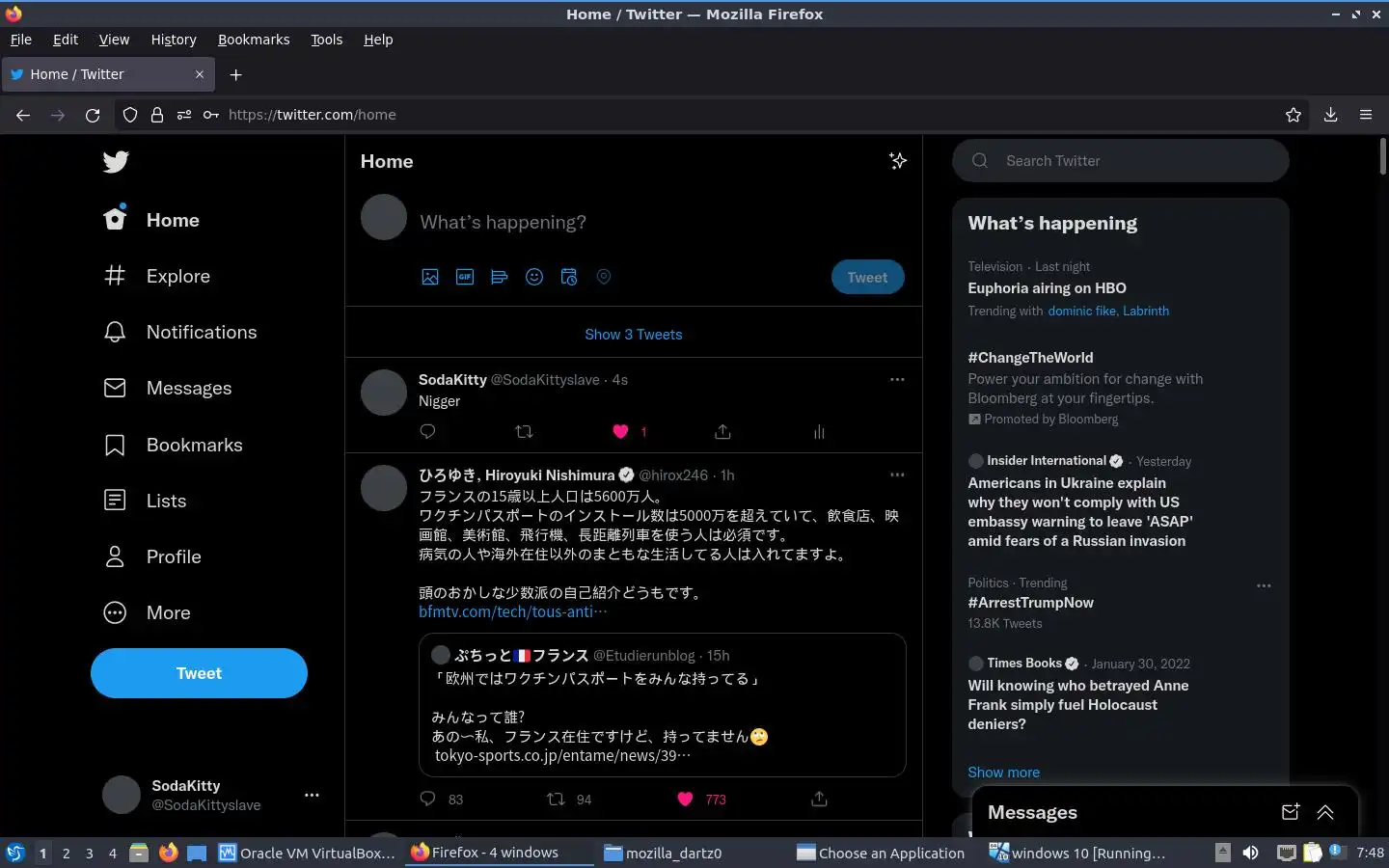This screenshot has height=868, width=1389.
Task: Add a GIF to tweet
Action: pos(465,277)
